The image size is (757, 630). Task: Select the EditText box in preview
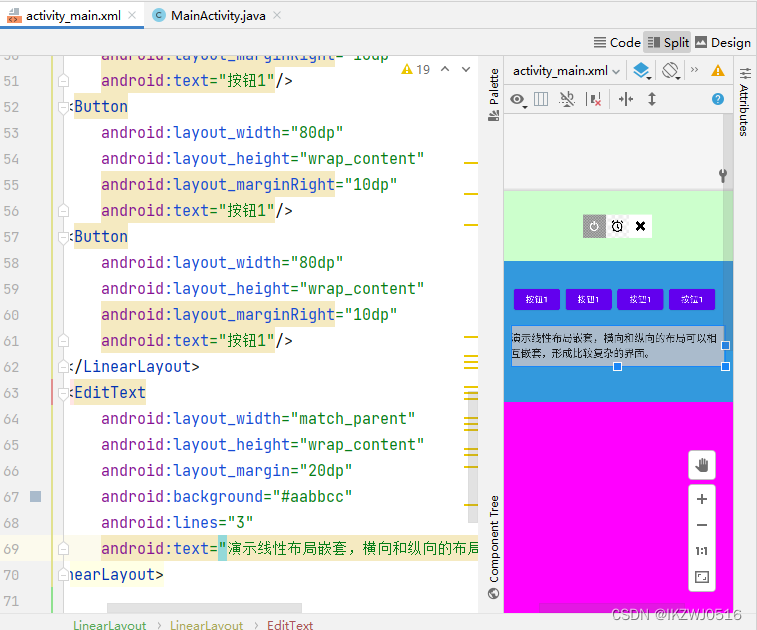pyautogui.click(x=618, y=346)
